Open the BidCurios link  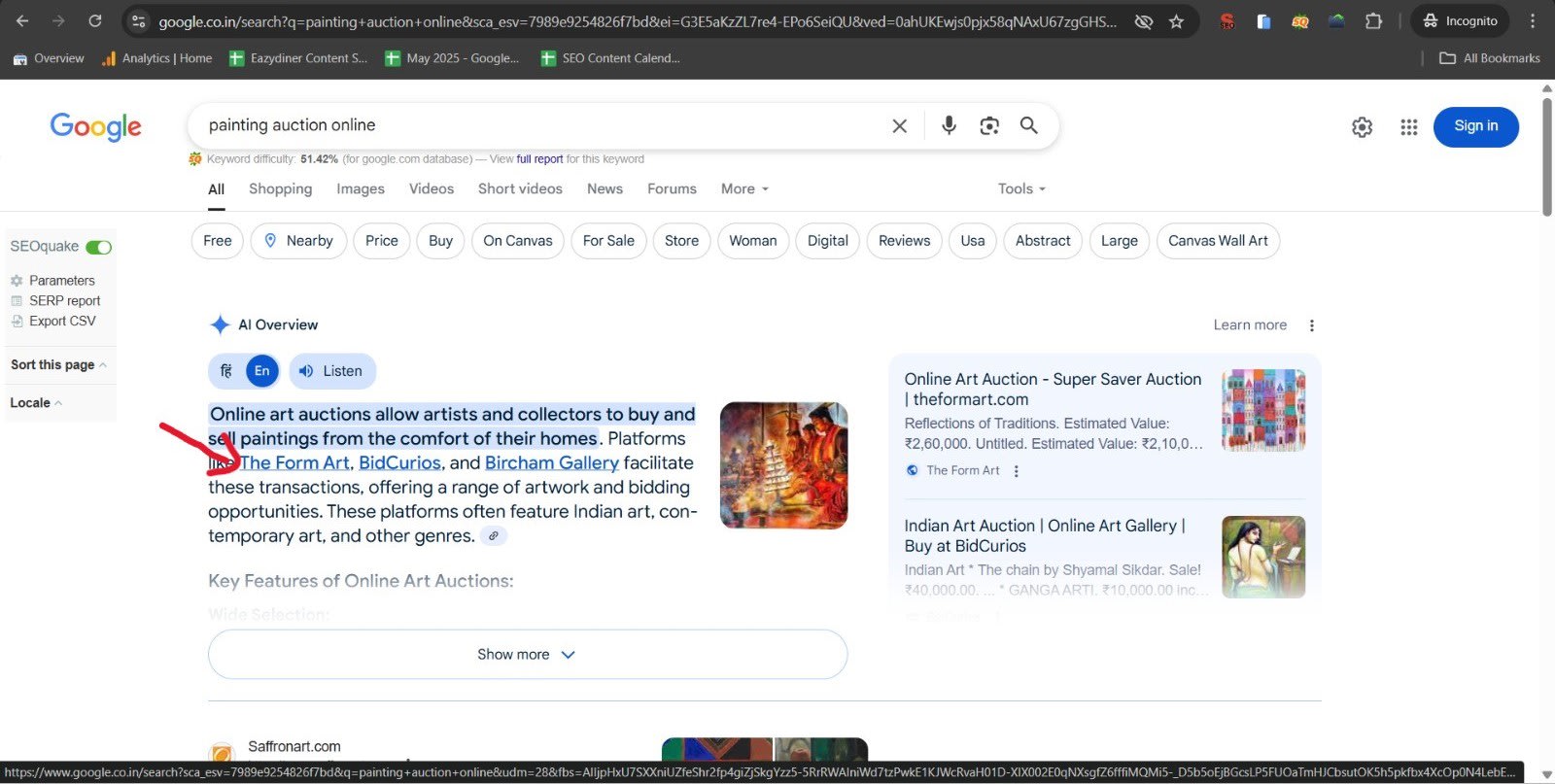pyautogui.click(x=399, y=463)
